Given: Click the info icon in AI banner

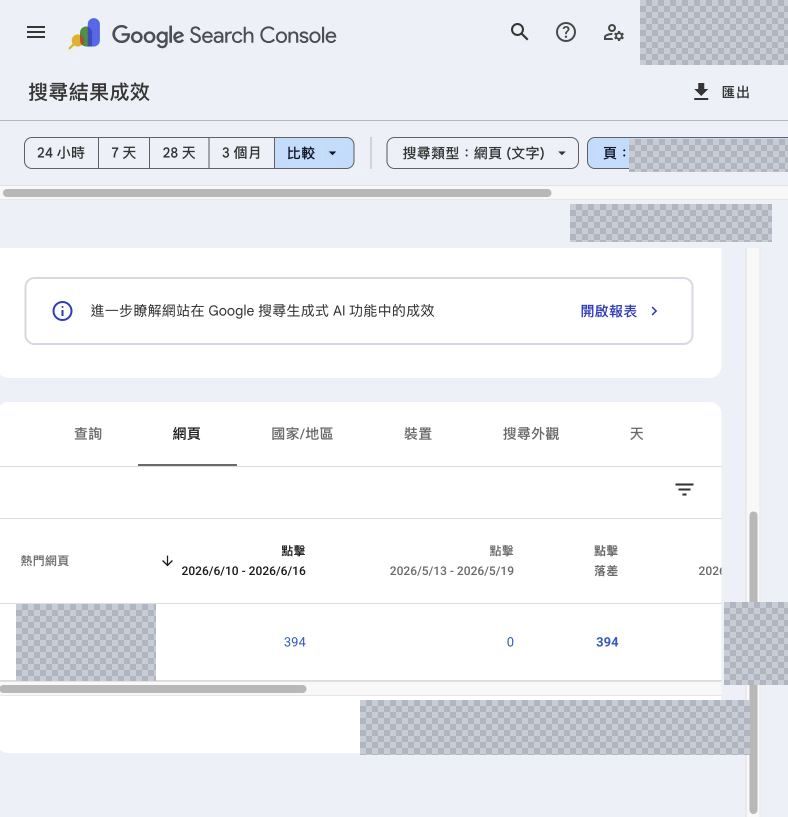Looking at the screenshot, I should (x=62, y=311).
